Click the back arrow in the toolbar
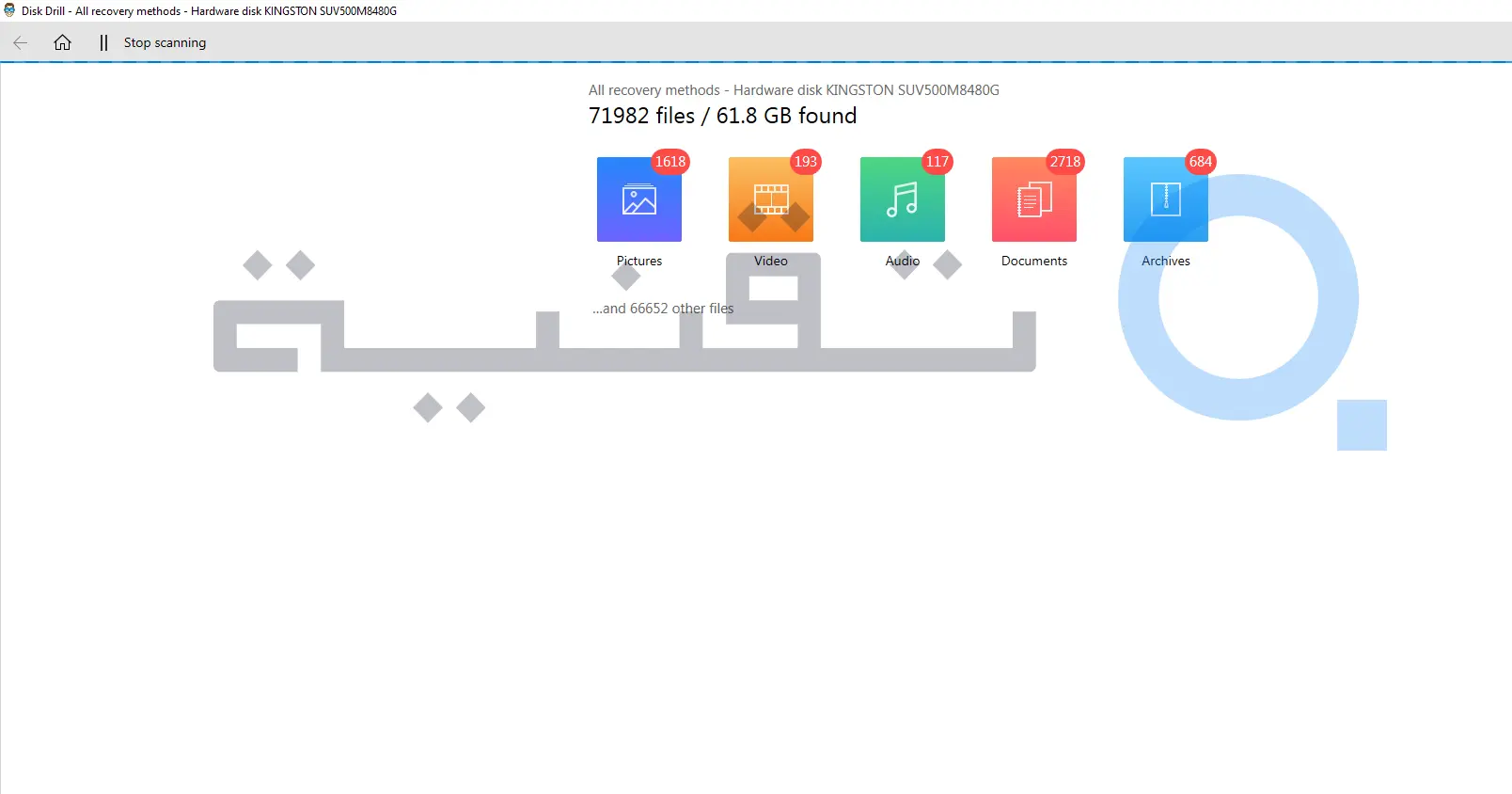 pyautogui.click(x=21, y=42)
